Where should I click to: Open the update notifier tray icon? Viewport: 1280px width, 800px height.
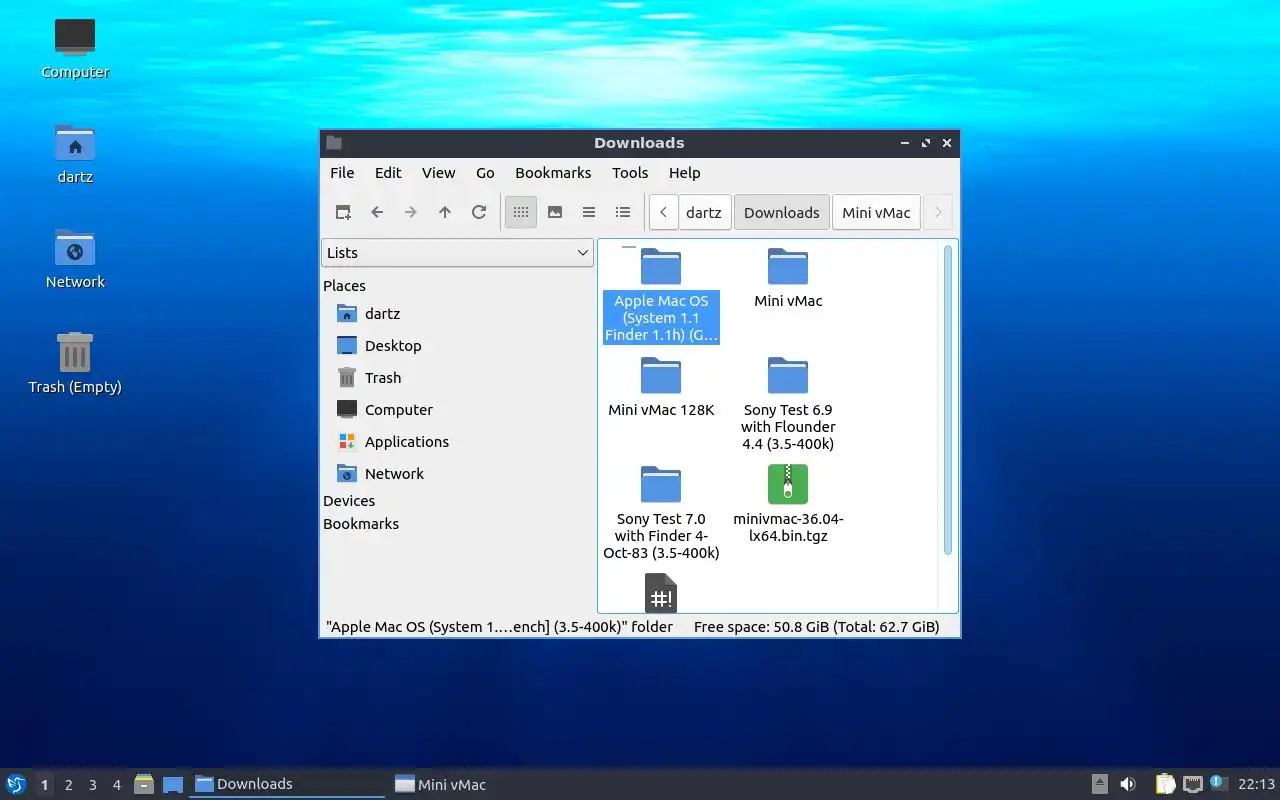pyautogui.click(x=1217, y=783)
